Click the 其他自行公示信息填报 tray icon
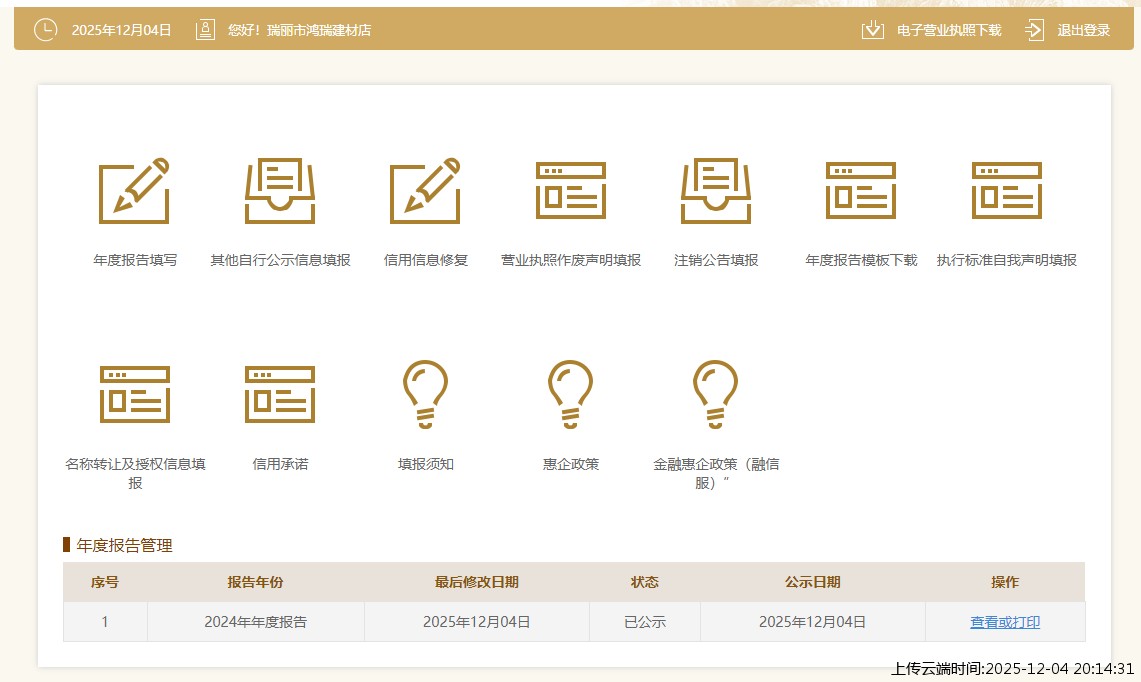This screenshot has height=682, width=1141. pos(280,191)
